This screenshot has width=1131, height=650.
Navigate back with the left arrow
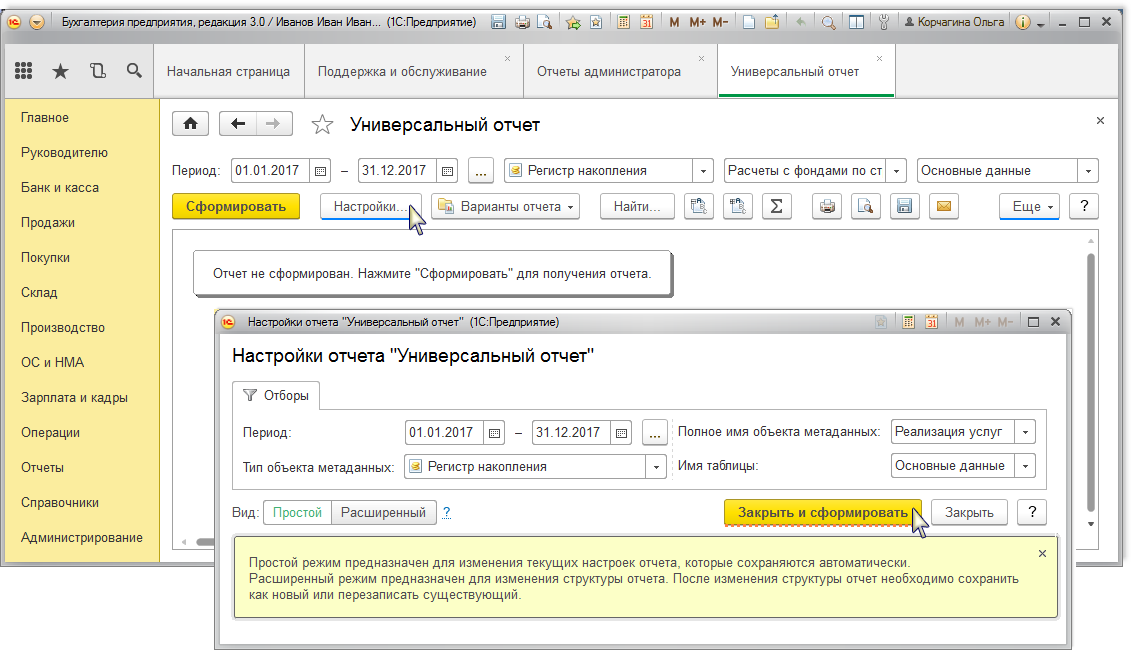(237, 124)
